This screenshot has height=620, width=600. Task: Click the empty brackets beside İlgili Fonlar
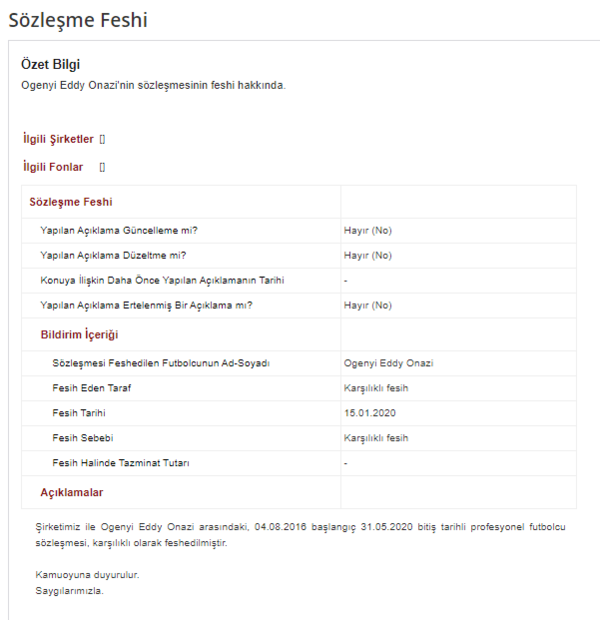[x=102, y=167]
